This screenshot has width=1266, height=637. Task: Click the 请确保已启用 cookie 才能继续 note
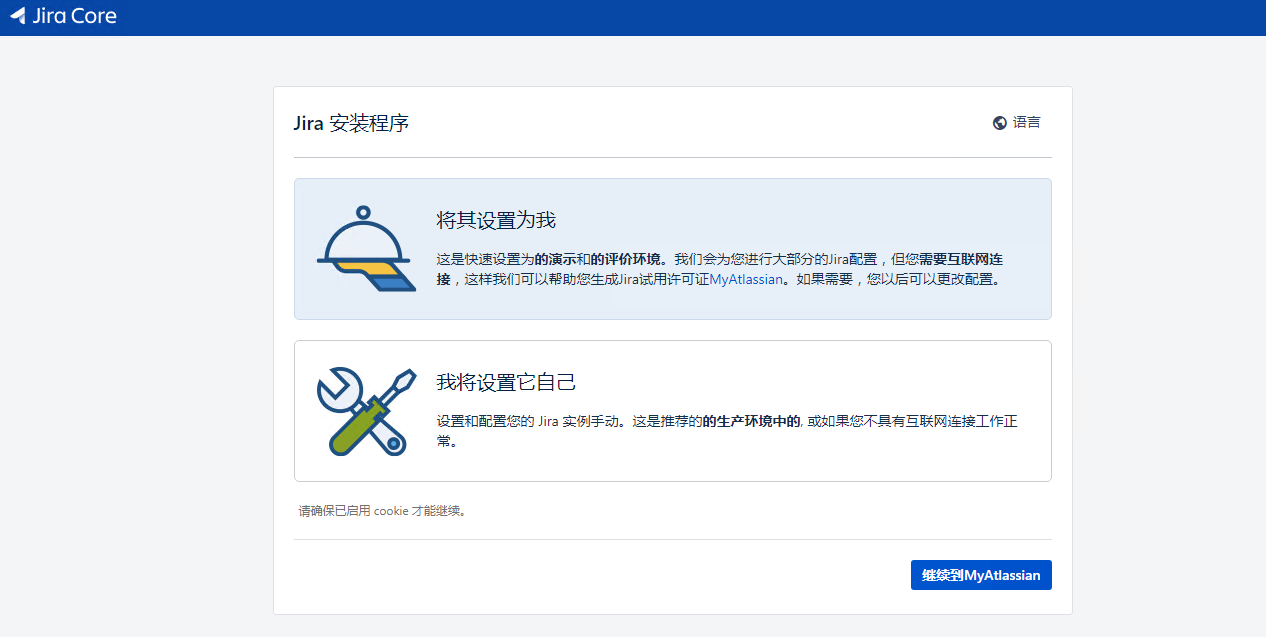(x=383, y=511)
